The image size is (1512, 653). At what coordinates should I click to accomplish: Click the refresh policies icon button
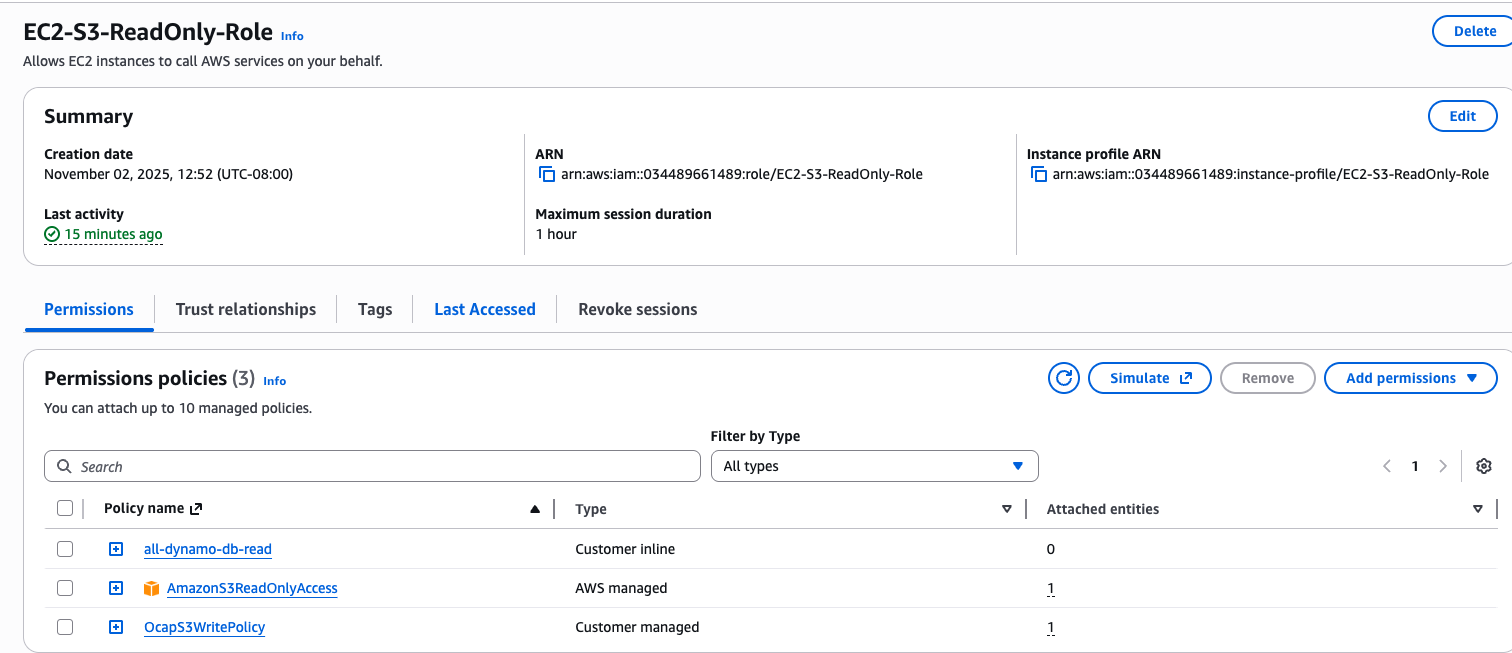1064,378
